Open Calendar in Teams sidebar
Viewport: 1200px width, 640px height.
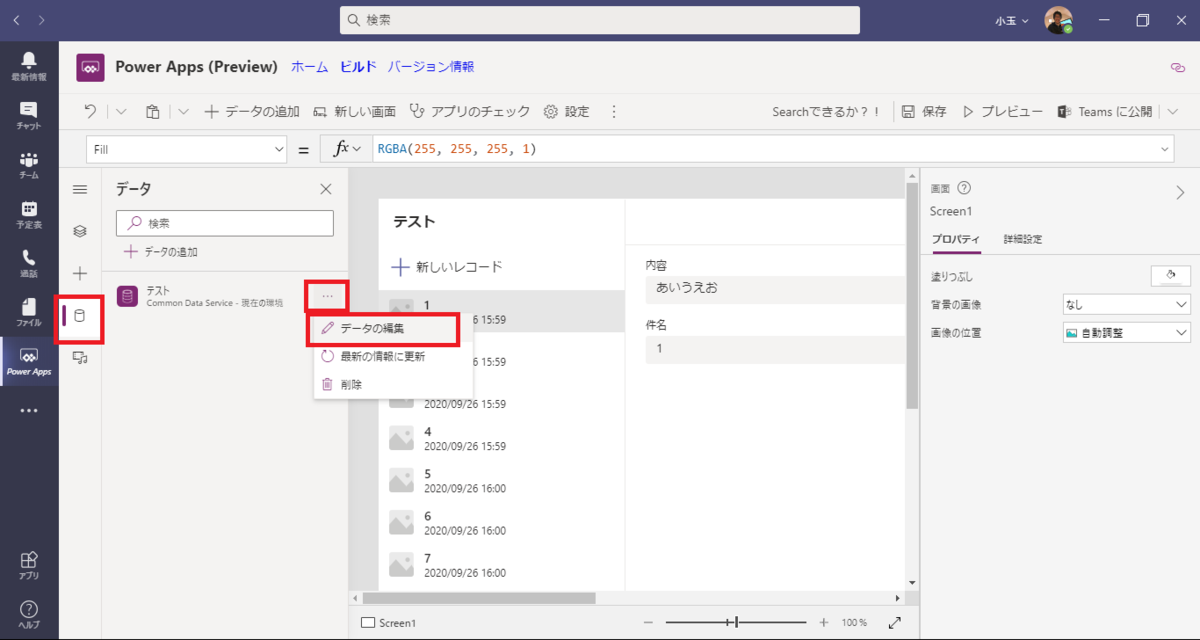click(x=28, y=214)
